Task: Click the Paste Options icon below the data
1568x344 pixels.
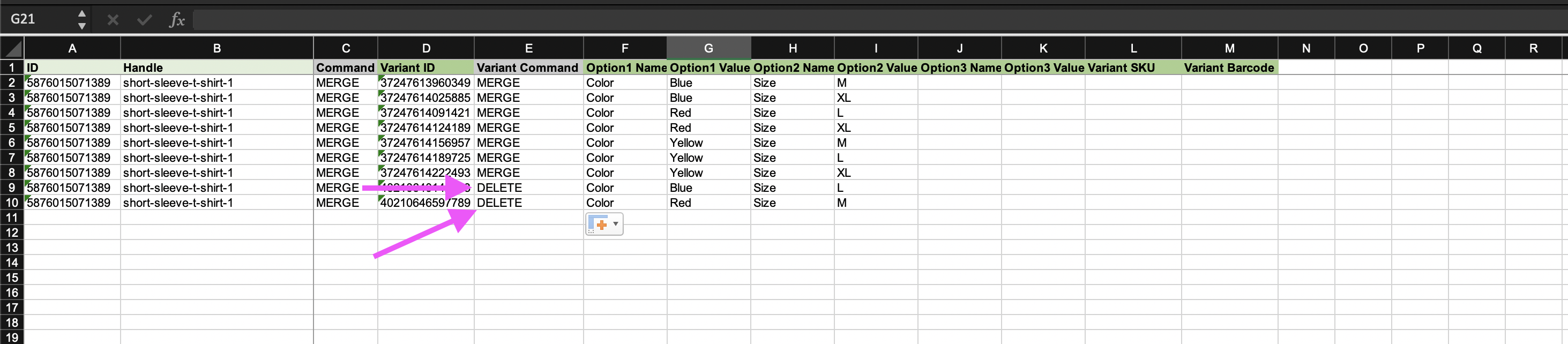Action: tap(600, 224)
